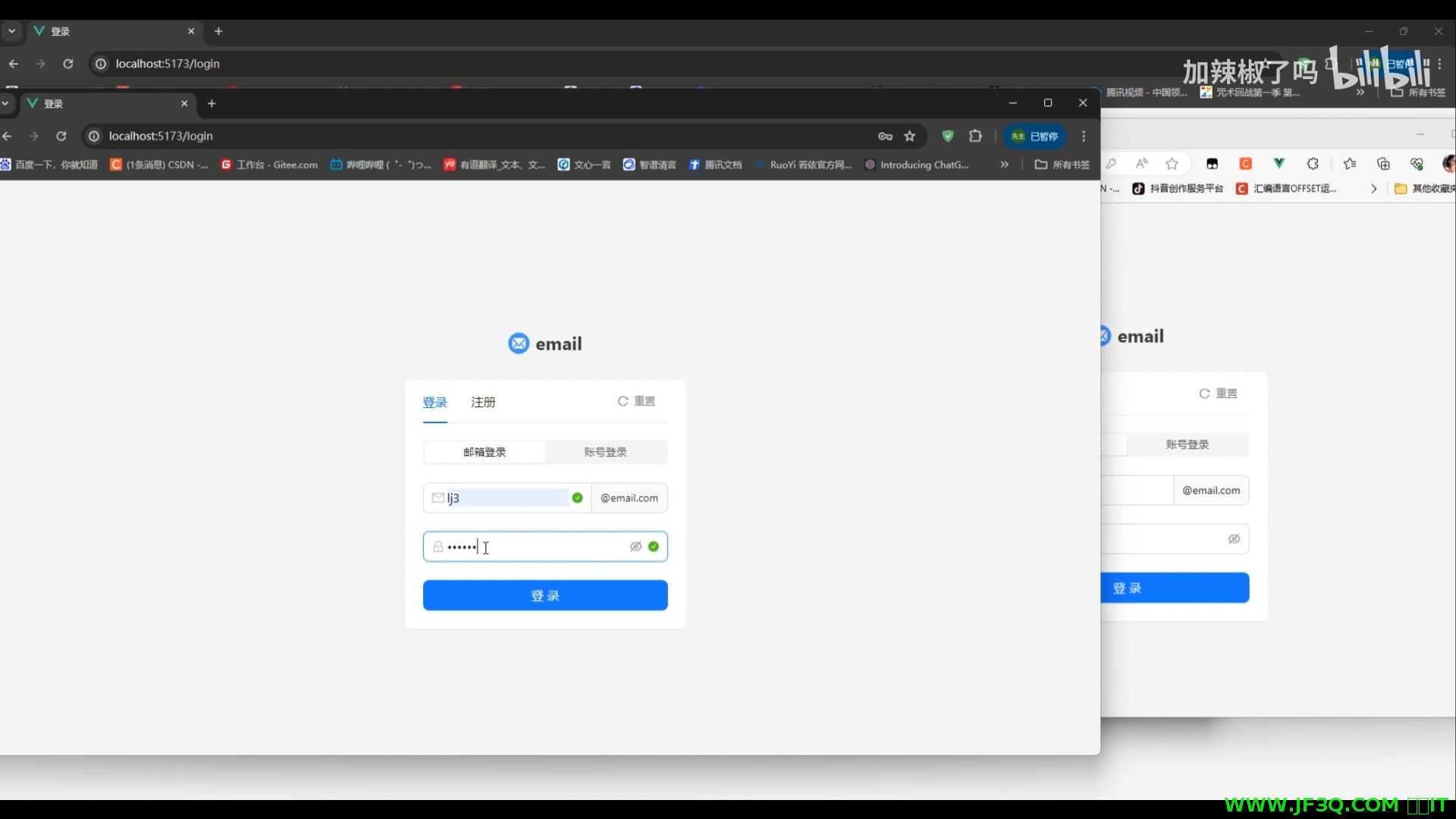Toggle password visibility eye icon
The width and height of the screenshot is (1456, 819).
[635, 547]
